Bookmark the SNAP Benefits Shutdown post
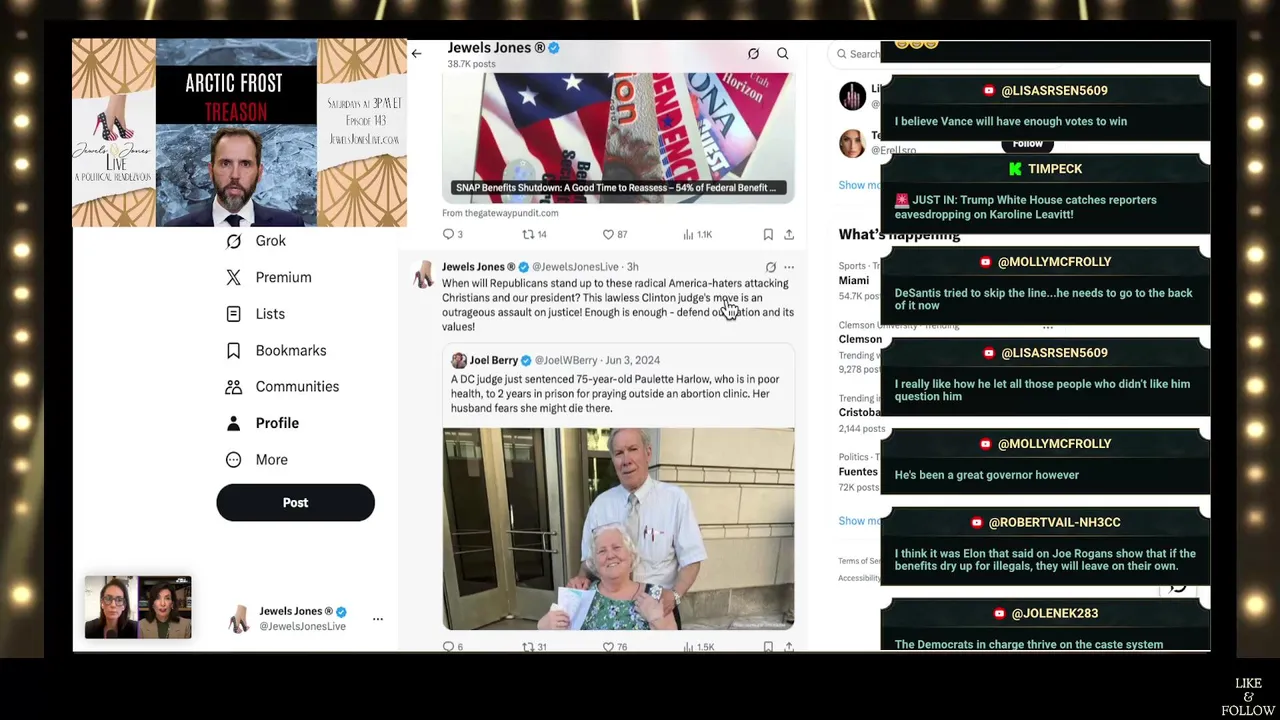 point(768,234)
